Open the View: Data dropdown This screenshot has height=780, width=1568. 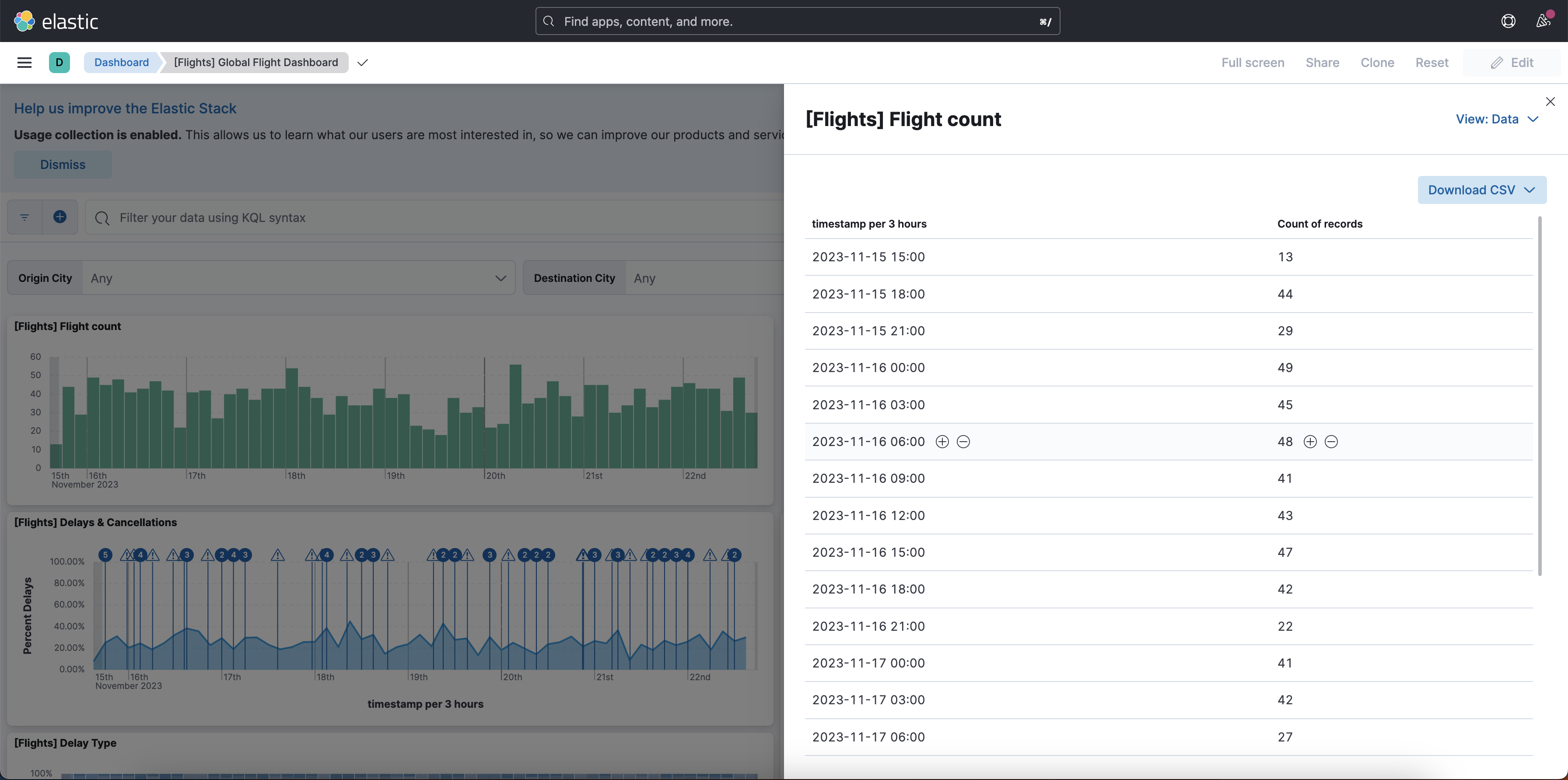click(1497, 119)
